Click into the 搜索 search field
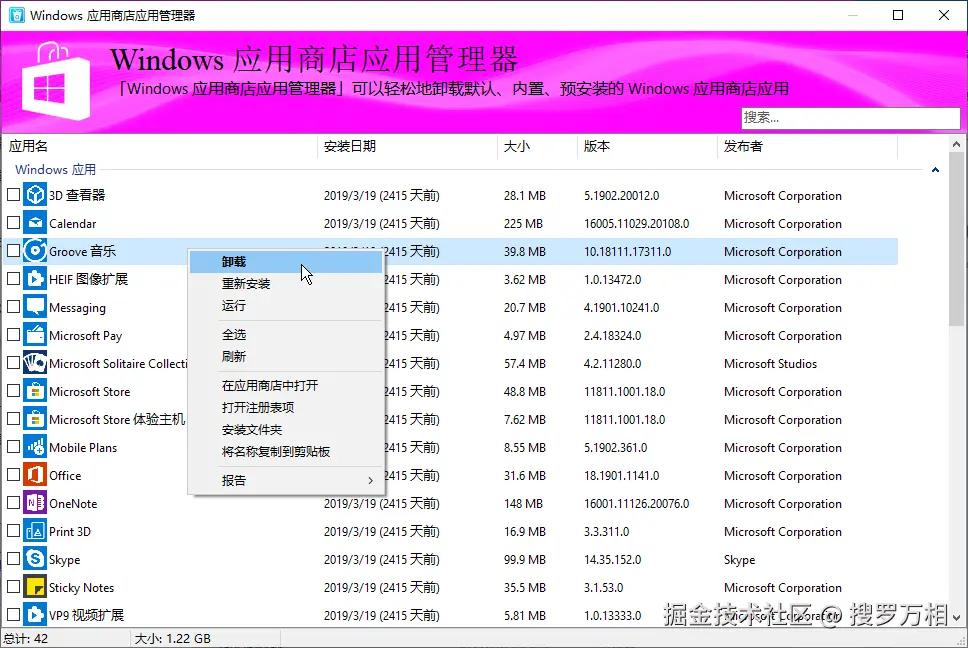968x648 pixels. click(850, 117)
